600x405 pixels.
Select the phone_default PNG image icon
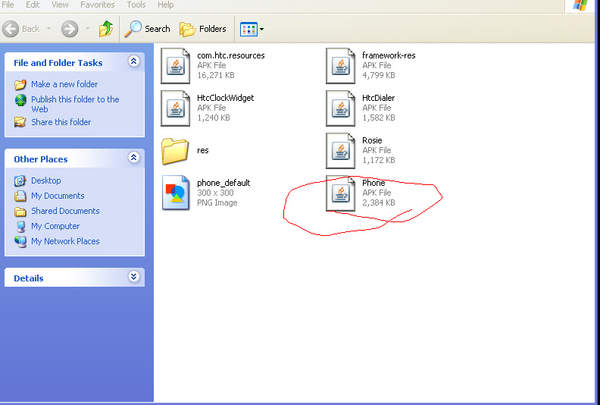pos(176,193)
